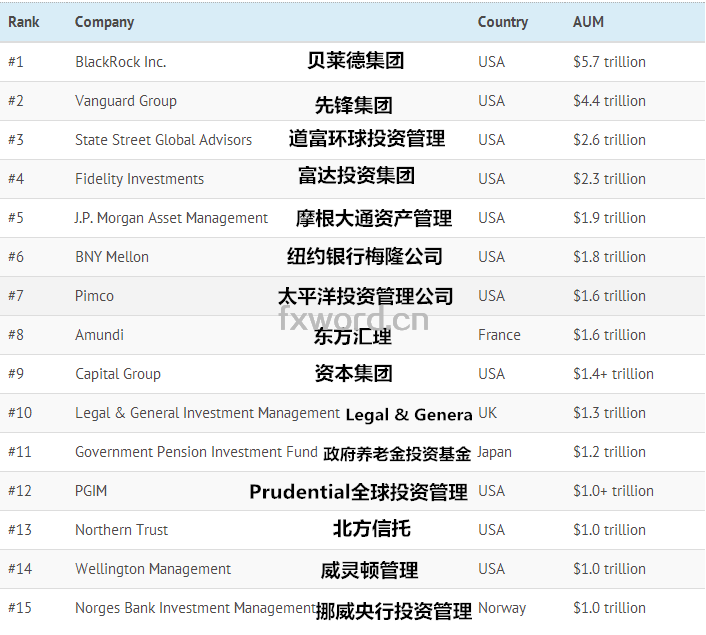
Task: Click the #15 rank cell
Action: (20, 608)
